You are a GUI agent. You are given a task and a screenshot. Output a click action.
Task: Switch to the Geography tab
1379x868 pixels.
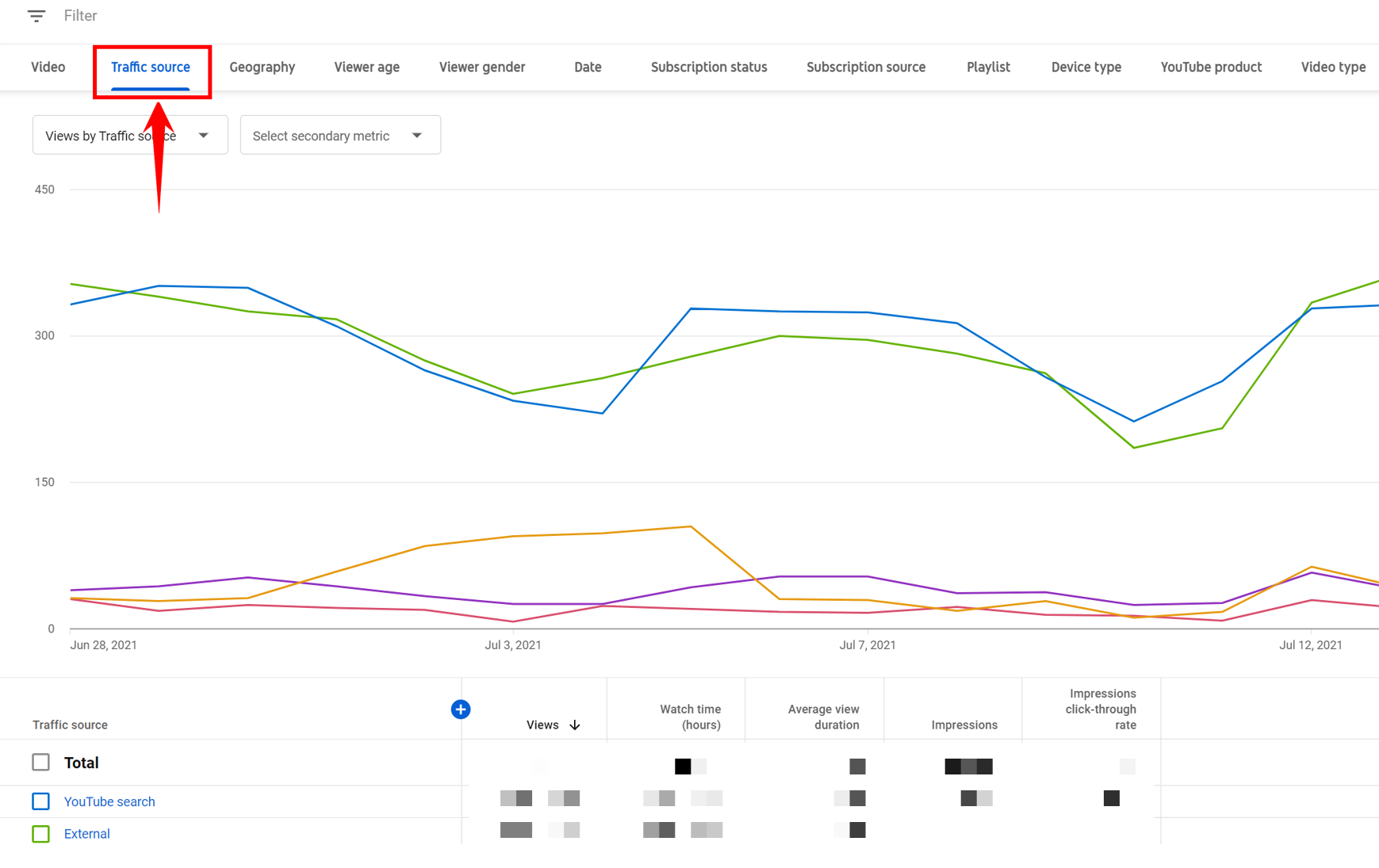262,67
